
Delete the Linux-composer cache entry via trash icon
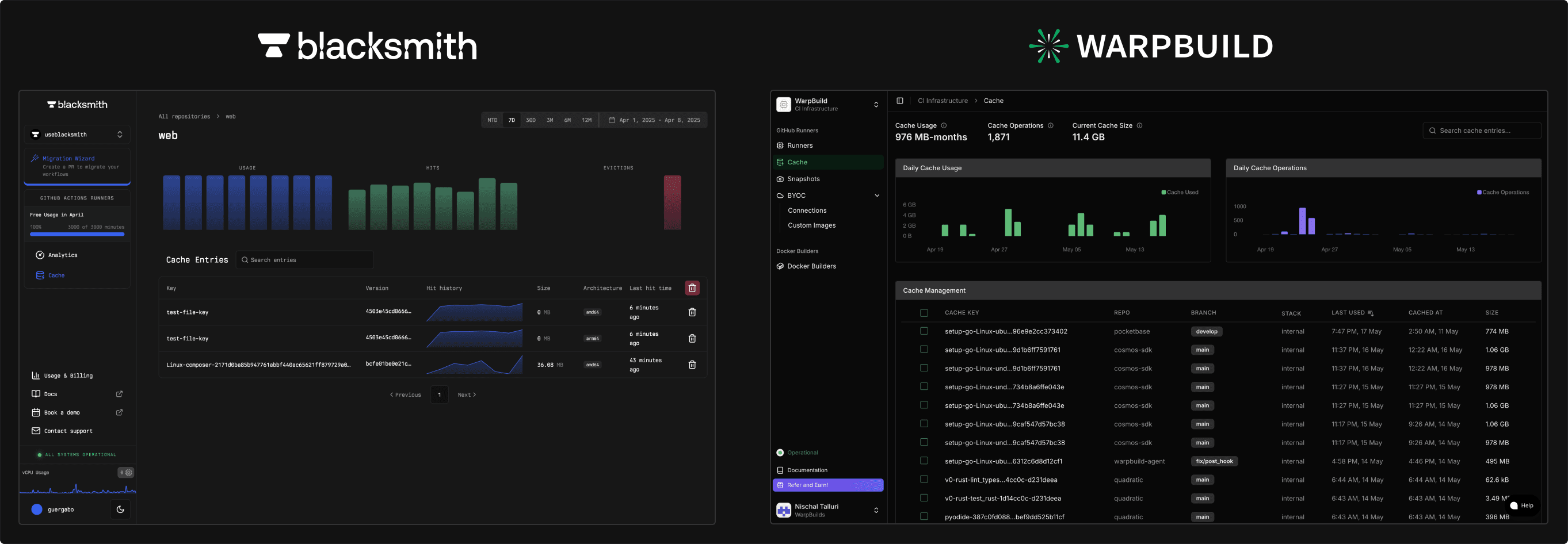(692, 365)
